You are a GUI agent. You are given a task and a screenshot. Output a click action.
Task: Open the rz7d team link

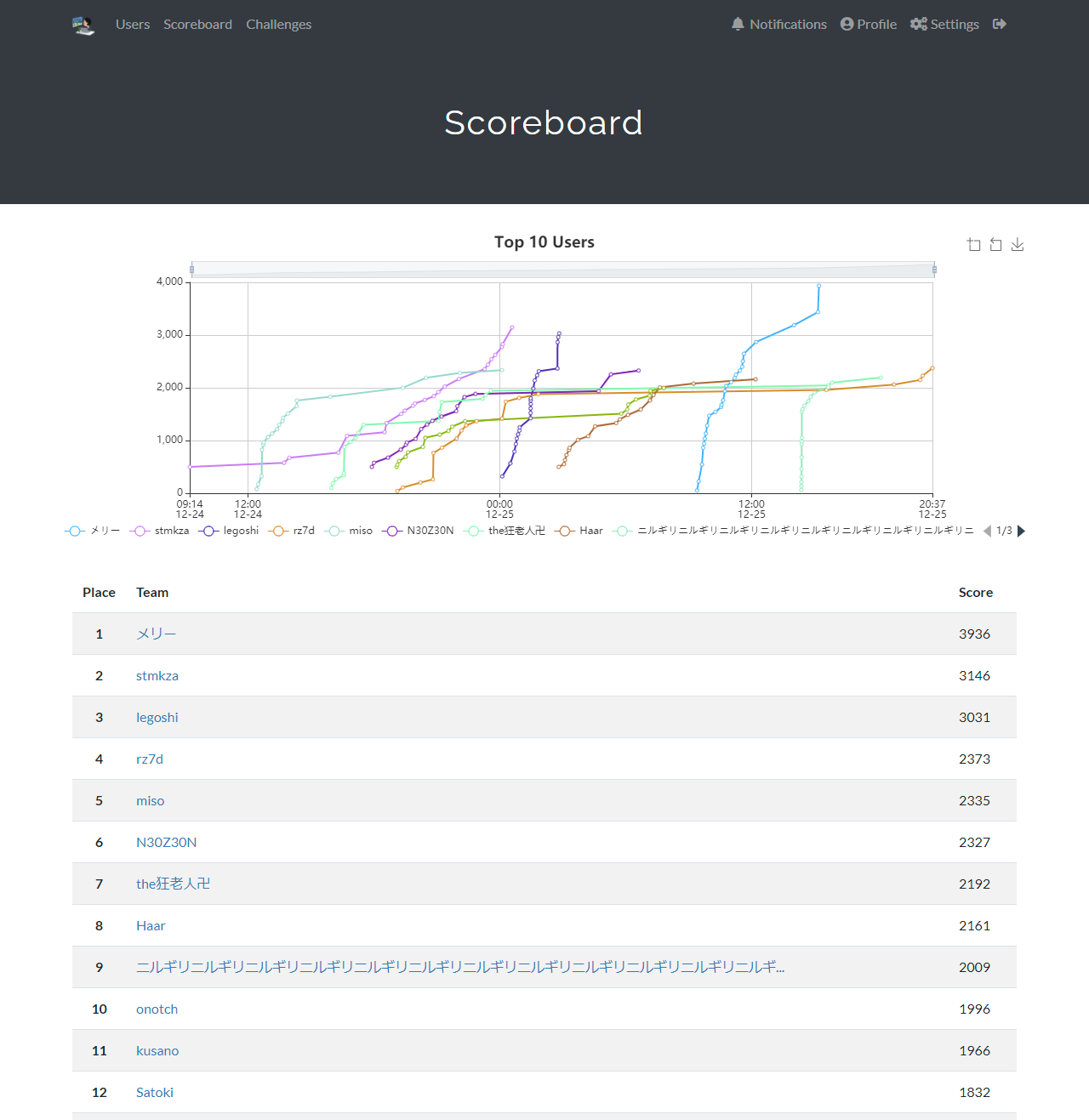click(x=150, y=759)
